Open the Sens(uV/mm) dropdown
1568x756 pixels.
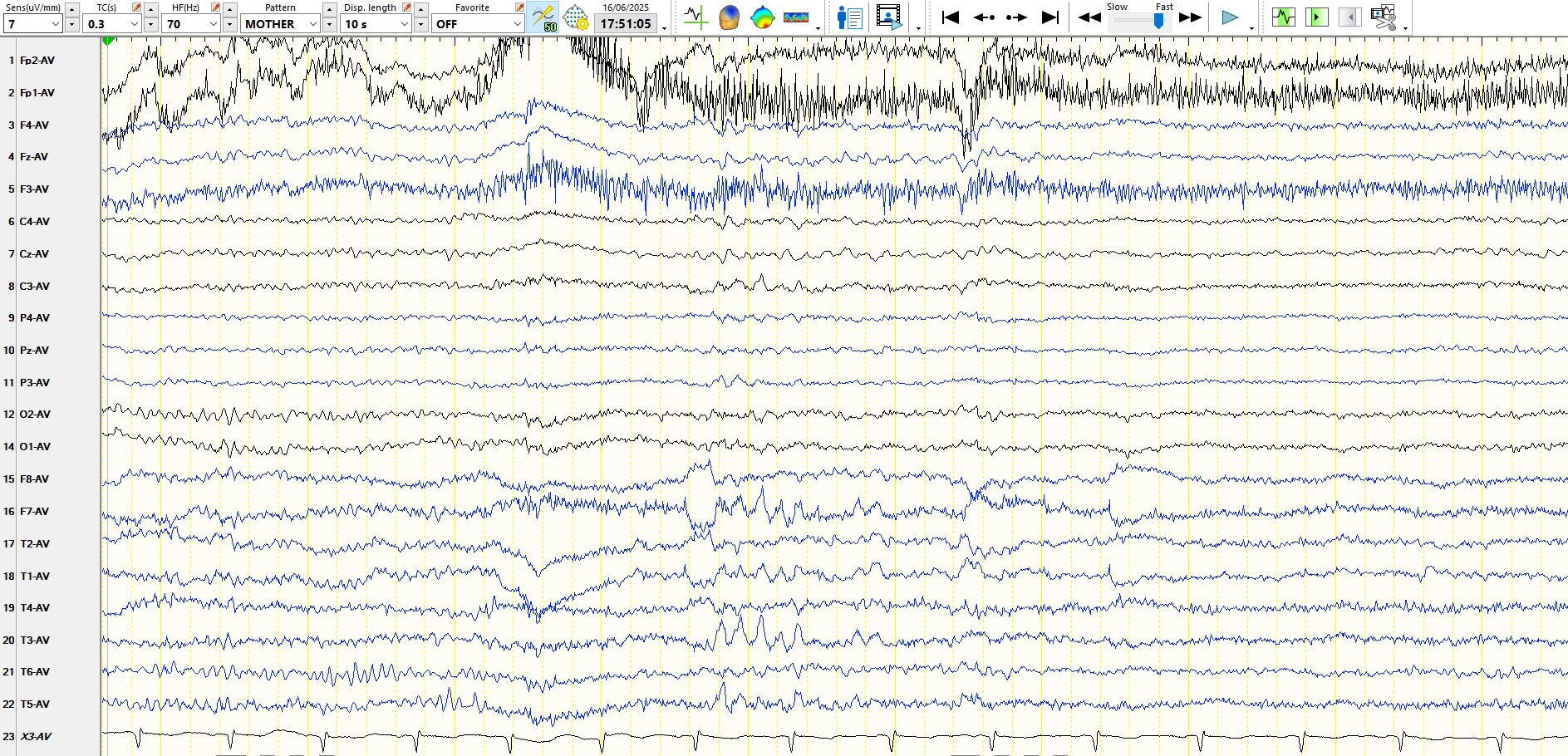(x=33, y=24)
